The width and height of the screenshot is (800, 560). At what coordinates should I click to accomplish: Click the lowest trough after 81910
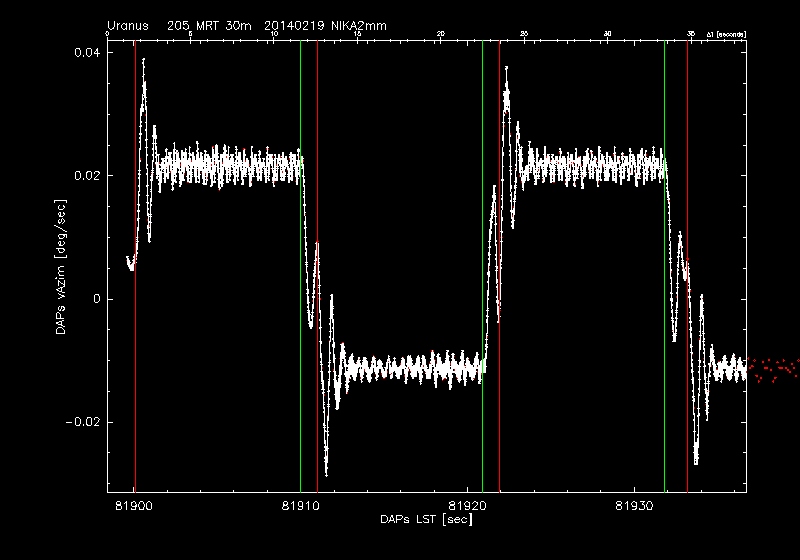(x=326, y=474)
